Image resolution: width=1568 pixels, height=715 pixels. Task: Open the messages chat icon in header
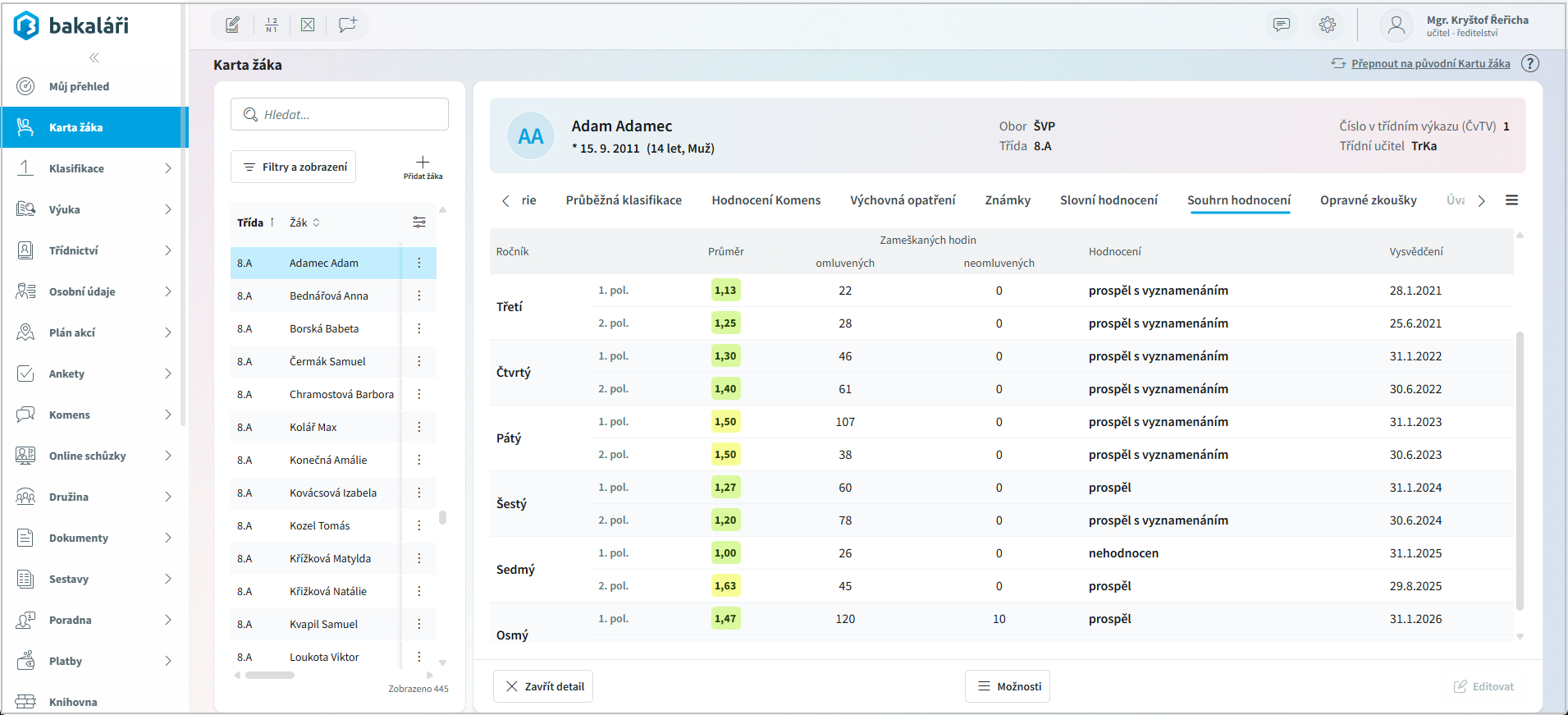click(x=1281, y=25)
